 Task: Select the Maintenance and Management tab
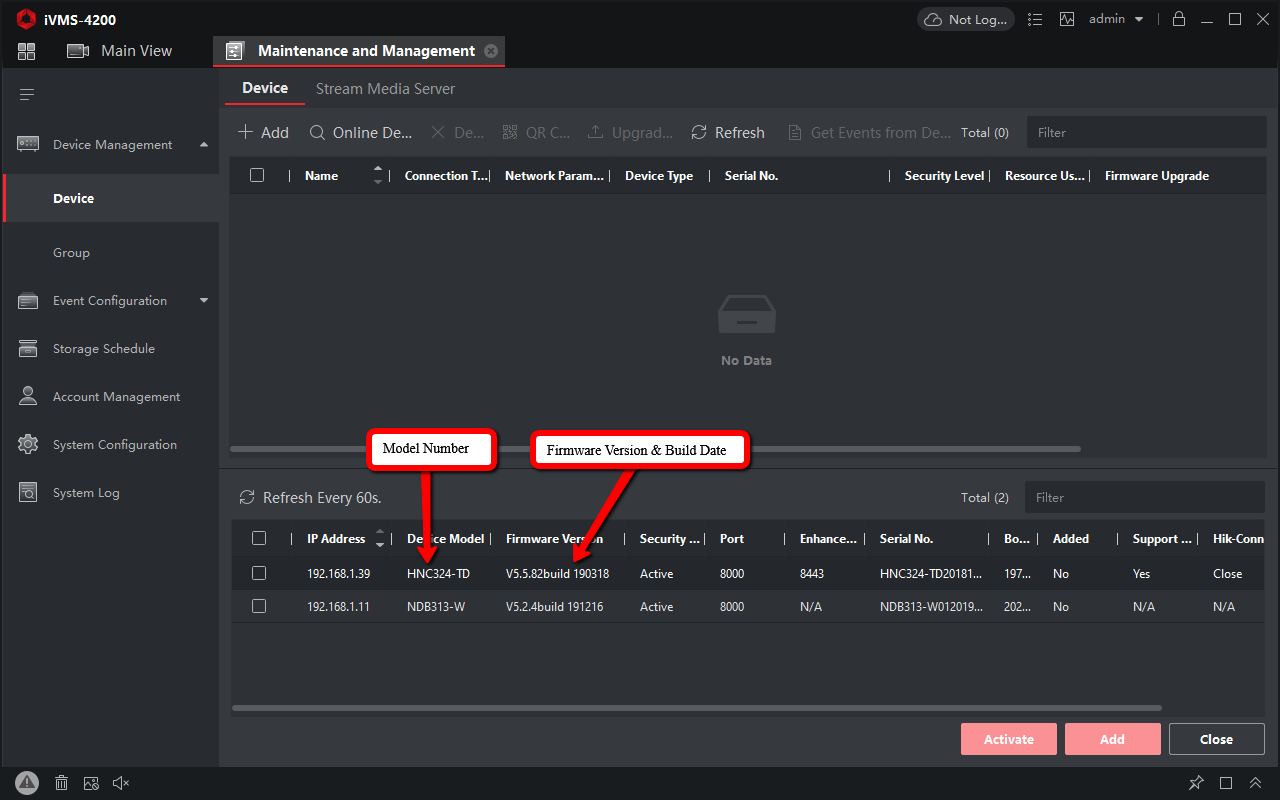tap(359, 51)
